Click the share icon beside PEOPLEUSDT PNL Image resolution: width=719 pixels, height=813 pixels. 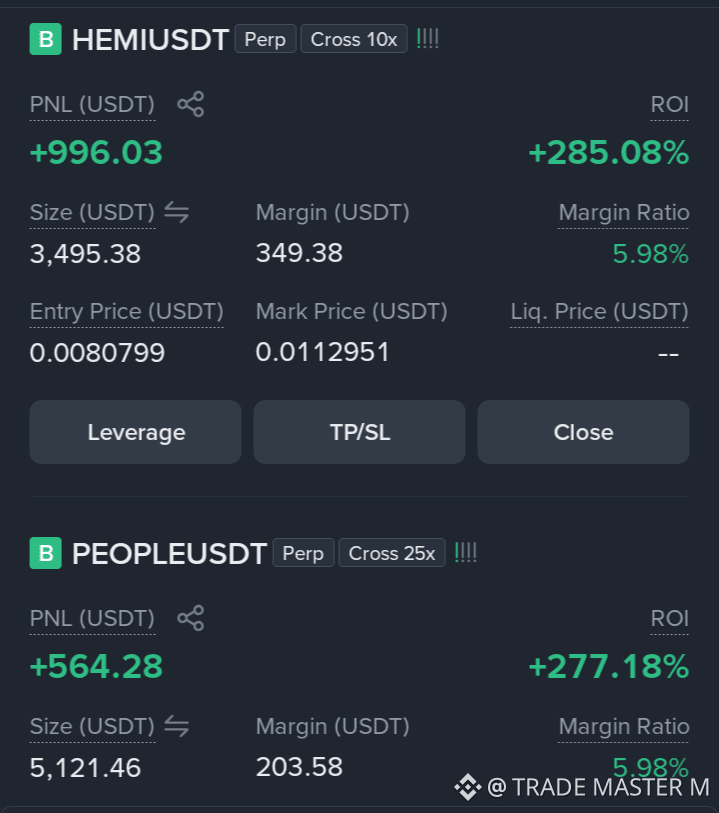click(x=191, y=618)
